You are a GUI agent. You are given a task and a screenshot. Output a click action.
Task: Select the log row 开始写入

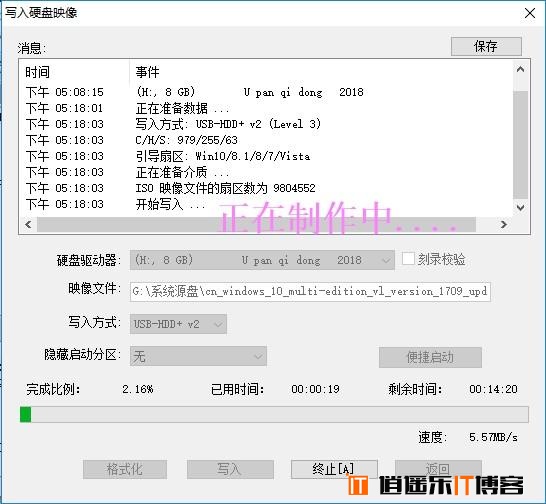click(x=266, y=204)
